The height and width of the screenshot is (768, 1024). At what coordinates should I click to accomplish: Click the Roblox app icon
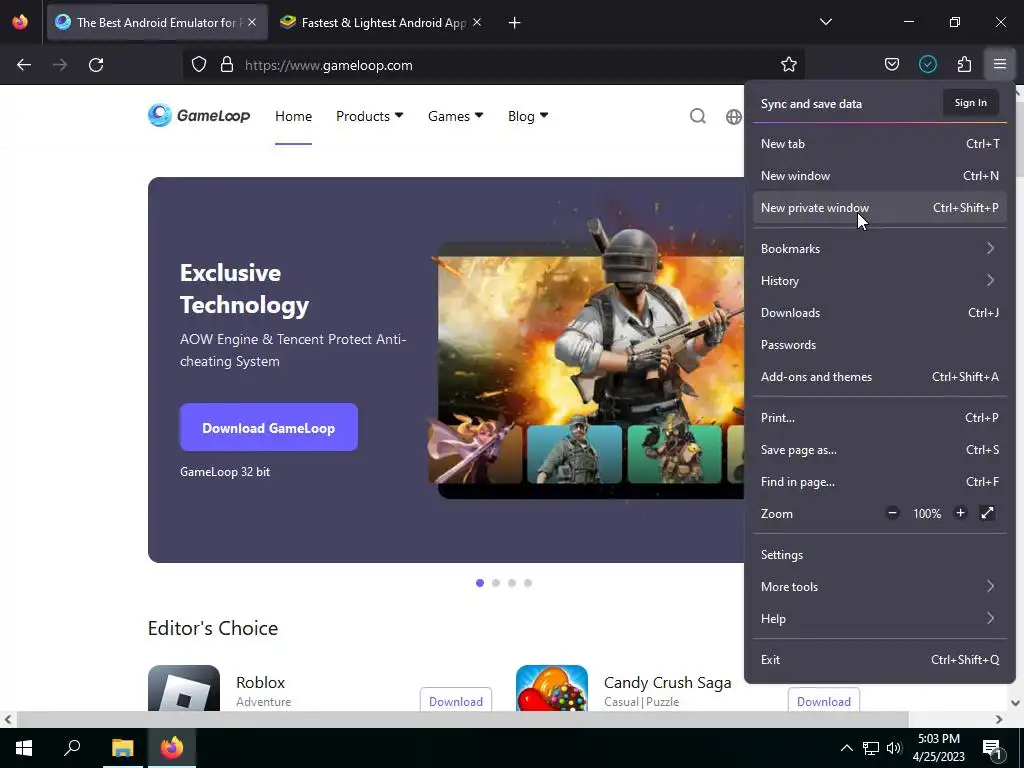click(x=184, y=688)
